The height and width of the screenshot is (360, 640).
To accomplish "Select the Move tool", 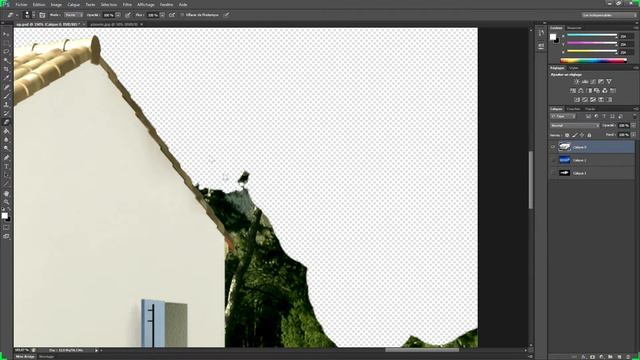I will click(6, 34).
